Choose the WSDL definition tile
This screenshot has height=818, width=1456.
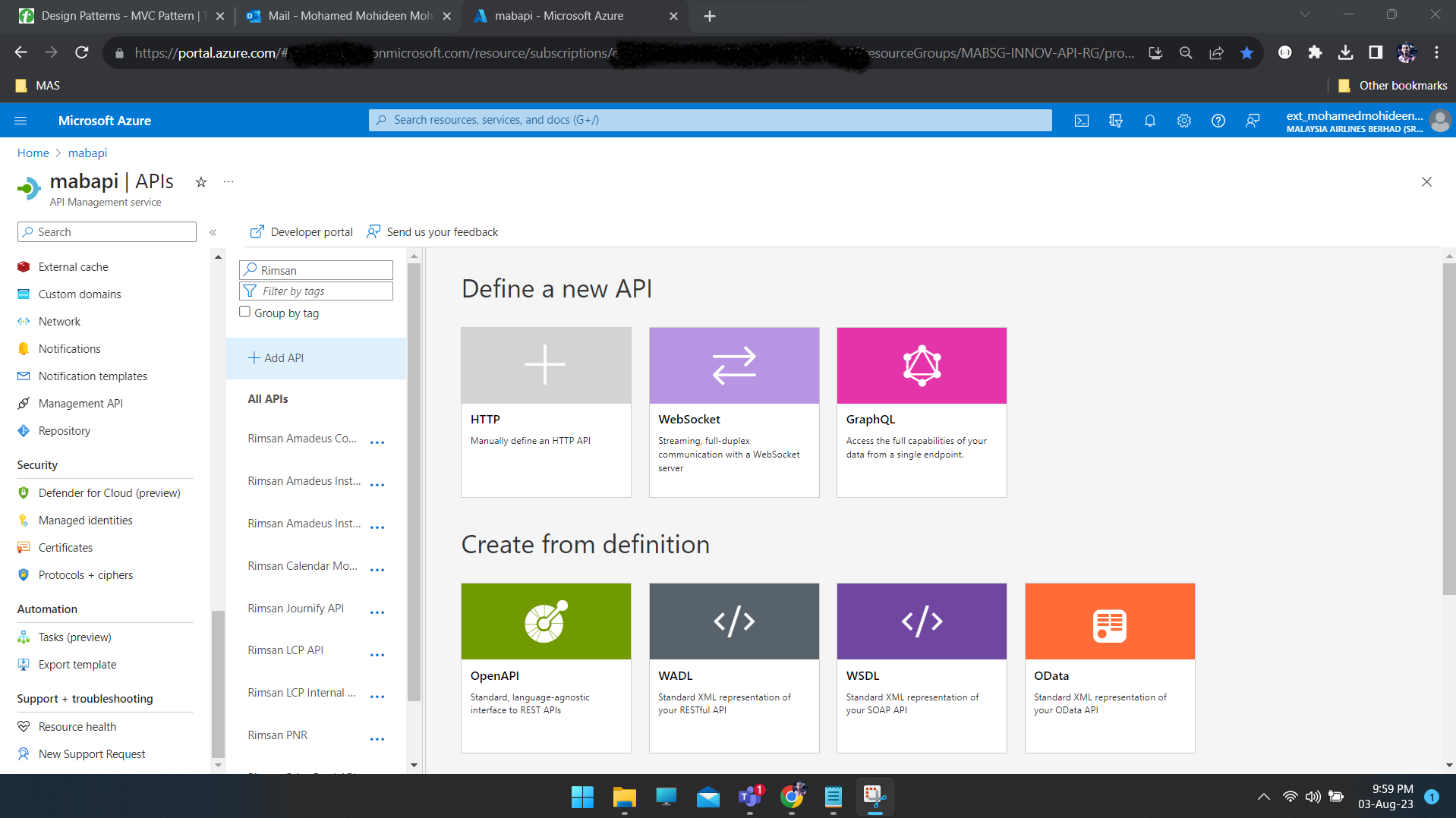point(922,668)
